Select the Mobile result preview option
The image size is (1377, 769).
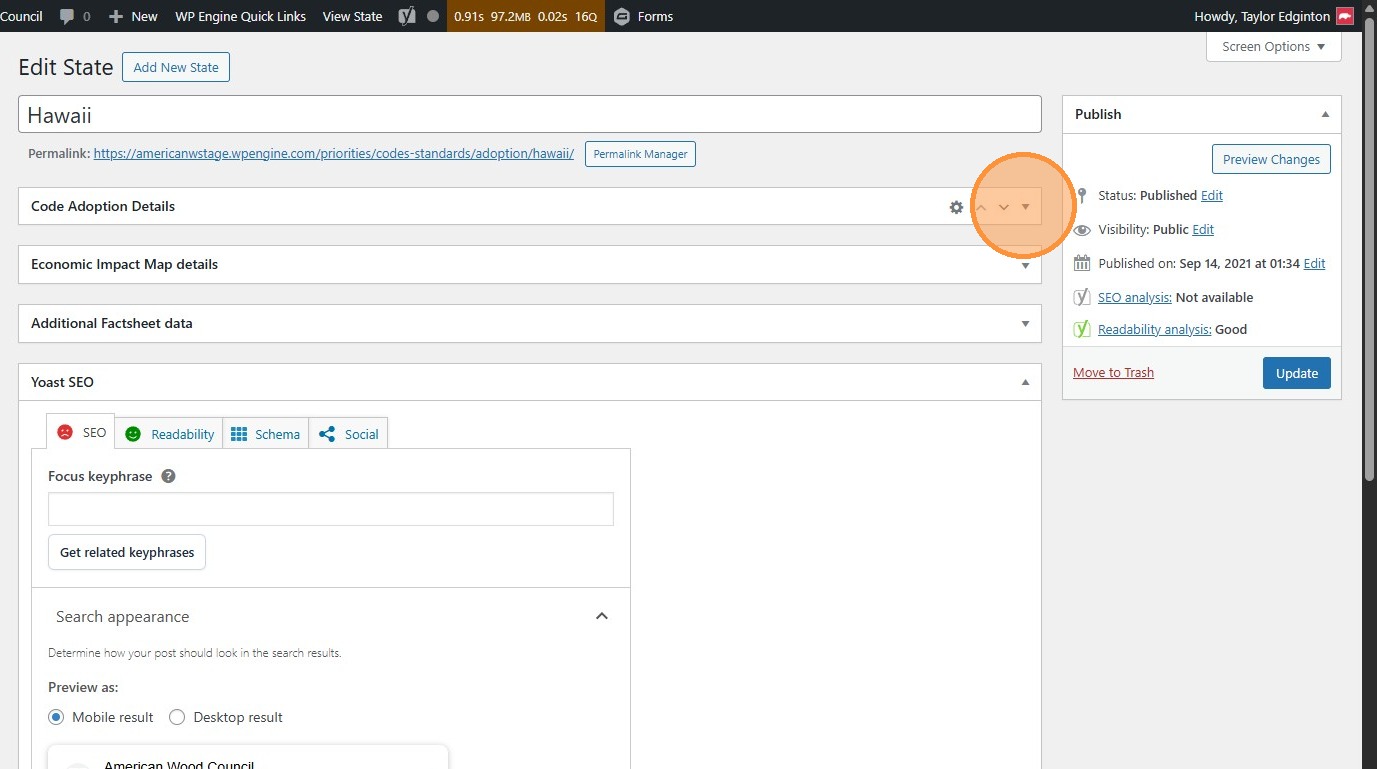[57, 717]
